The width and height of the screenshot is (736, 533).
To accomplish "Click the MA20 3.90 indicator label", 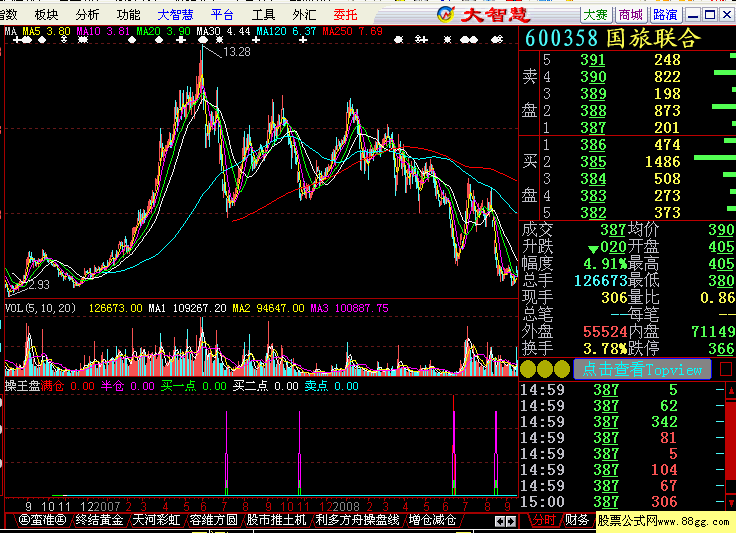I will (x=163, y=31).
